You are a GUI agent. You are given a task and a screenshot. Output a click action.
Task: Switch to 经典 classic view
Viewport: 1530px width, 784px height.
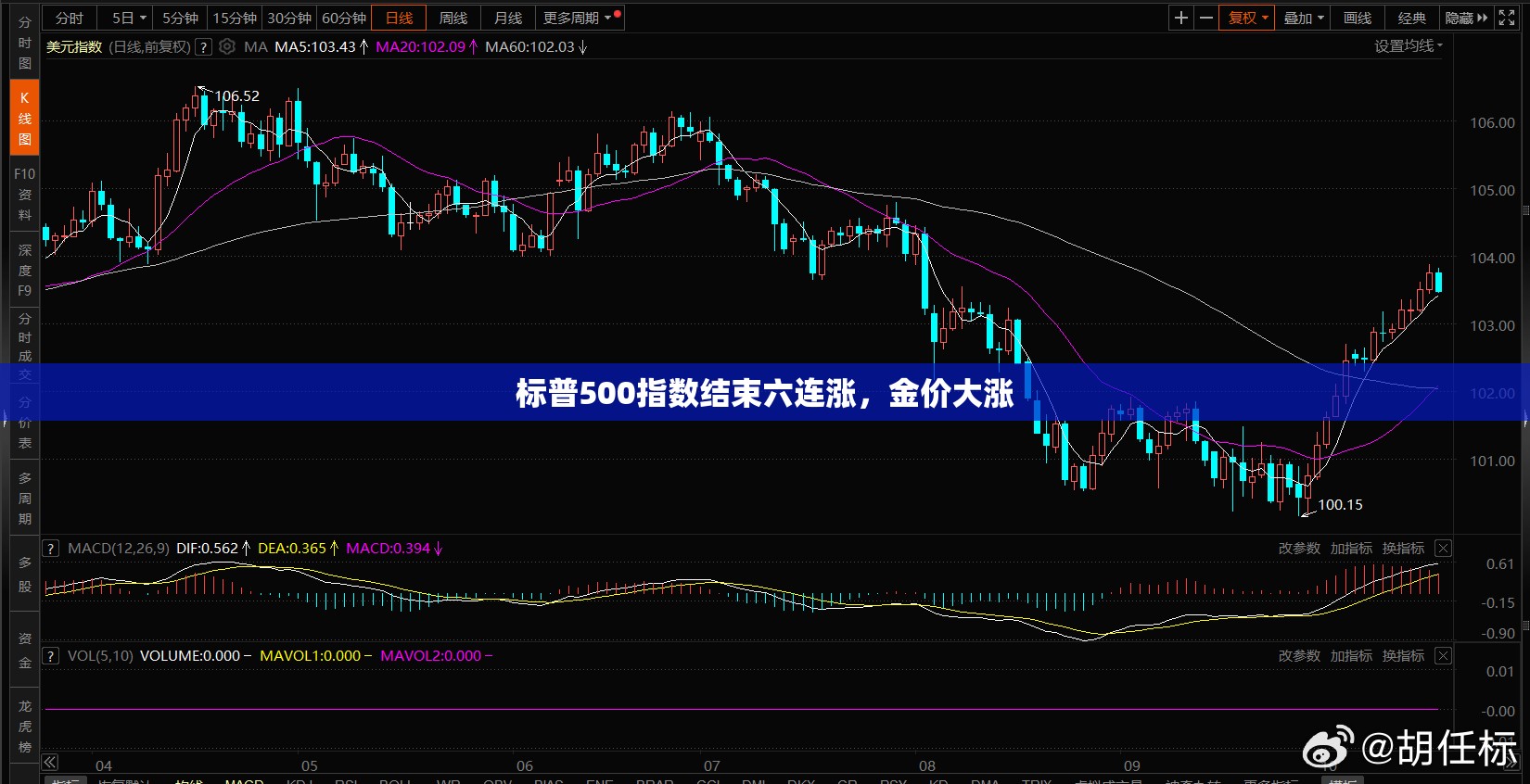click(x=1412, y=18)
